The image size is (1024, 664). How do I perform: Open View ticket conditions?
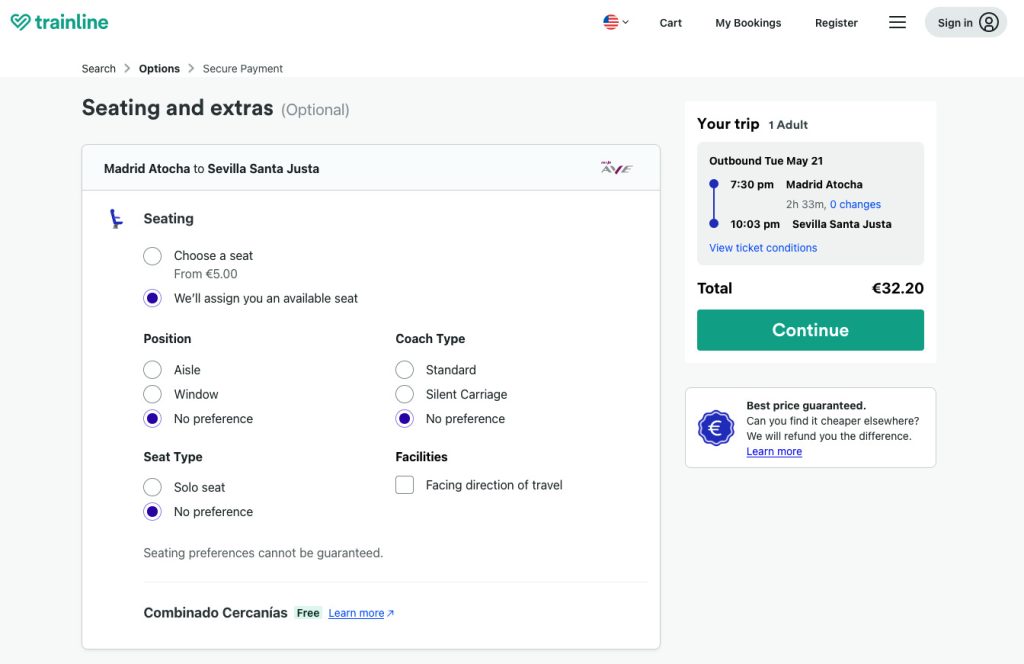tap(763, 248)
